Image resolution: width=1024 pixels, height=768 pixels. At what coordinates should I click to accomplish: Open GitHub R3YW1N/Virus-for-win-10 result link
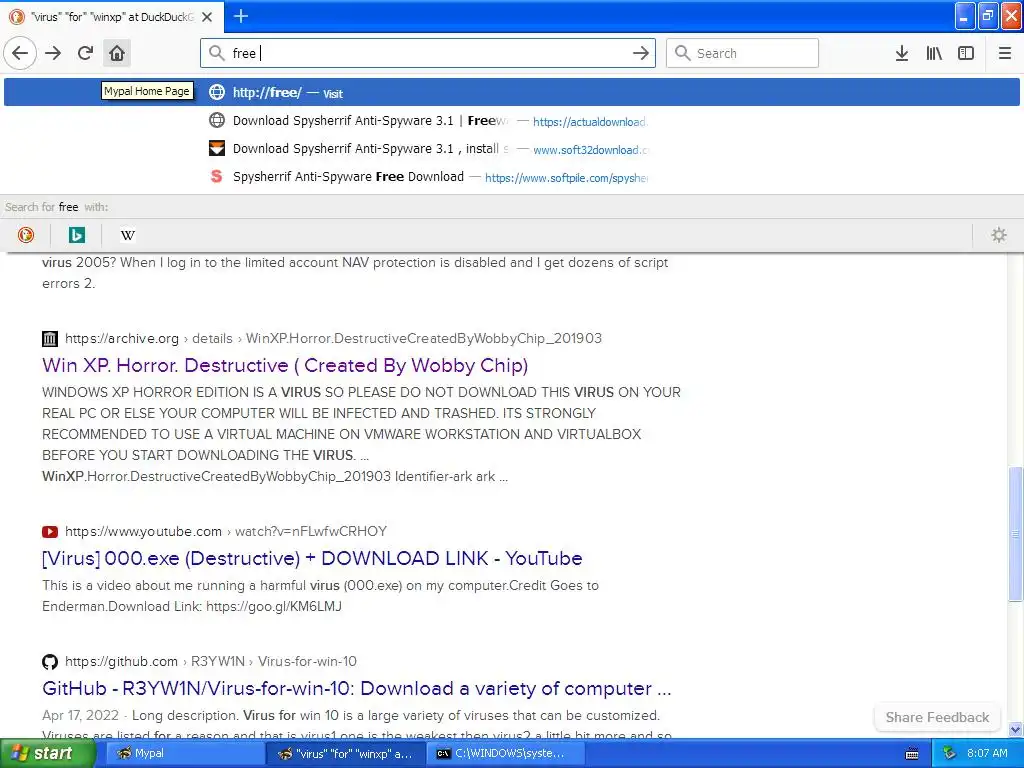(x=357, y=688)
